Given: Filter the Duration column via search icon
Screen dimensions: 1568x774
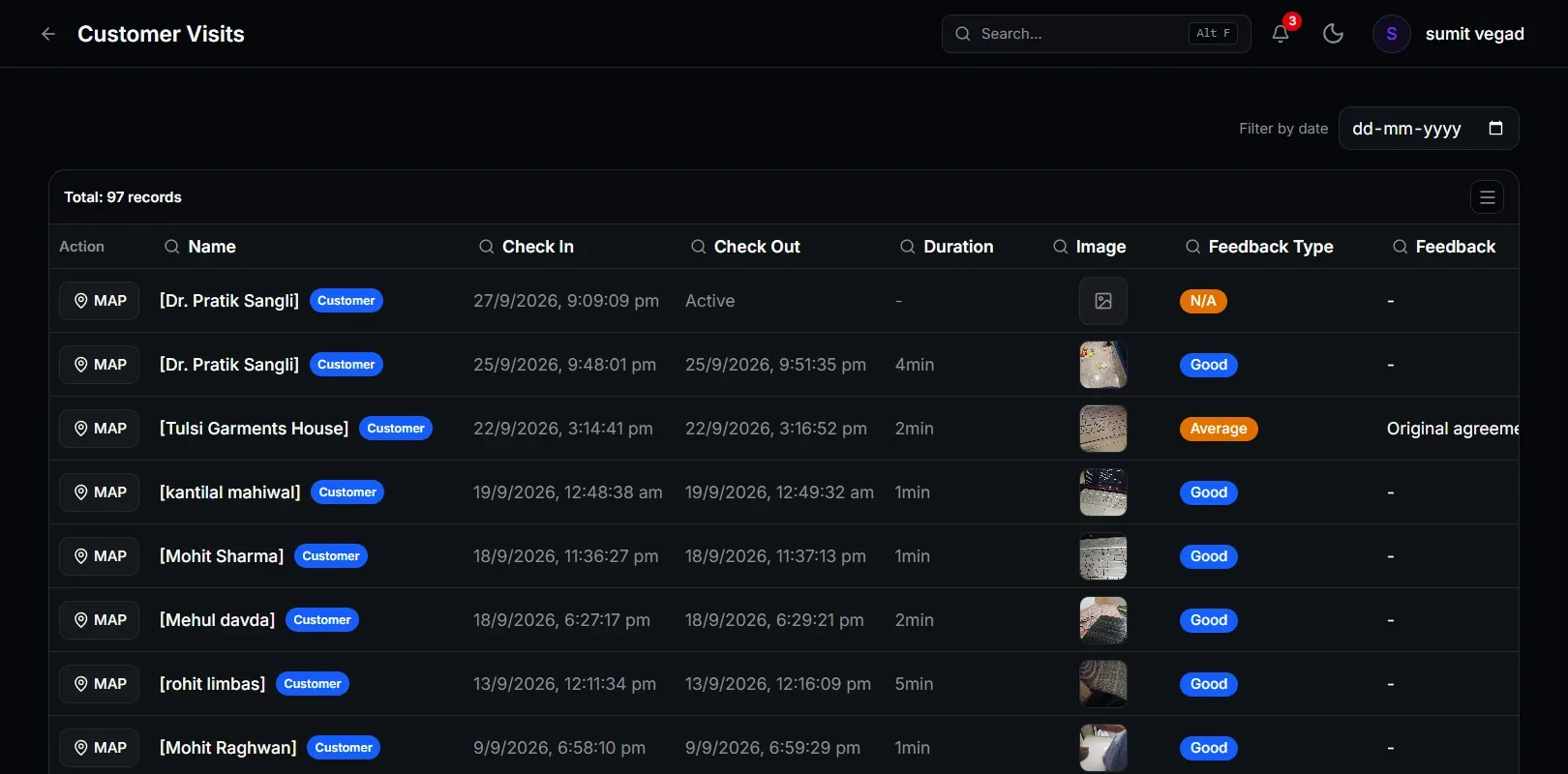Looking at the screenshot, I should [907, 247].
